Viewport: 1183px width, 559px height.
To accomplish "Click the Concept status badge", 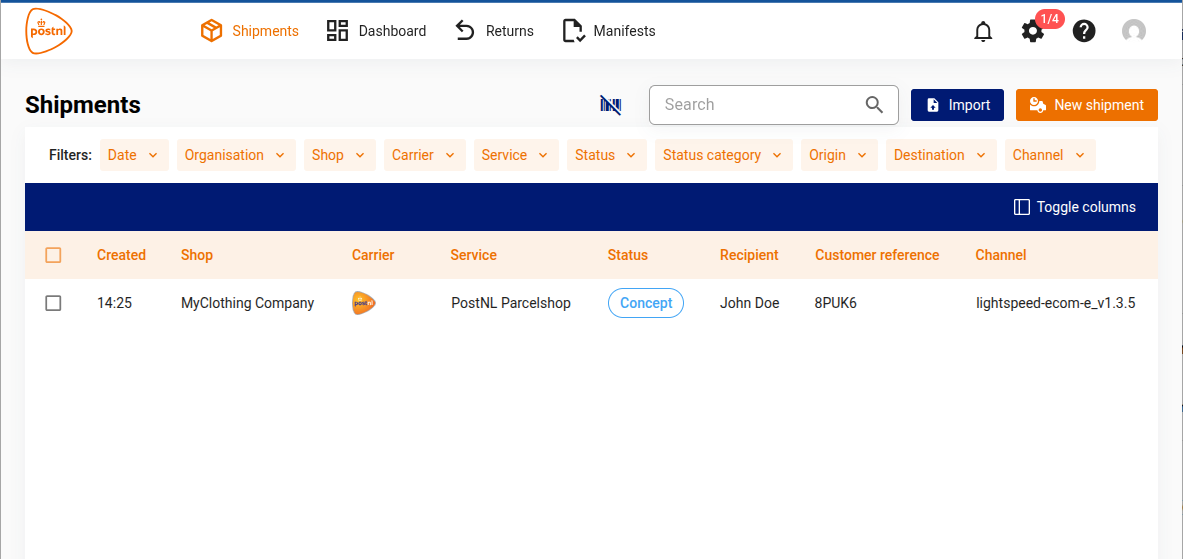I will click(645, 303).
